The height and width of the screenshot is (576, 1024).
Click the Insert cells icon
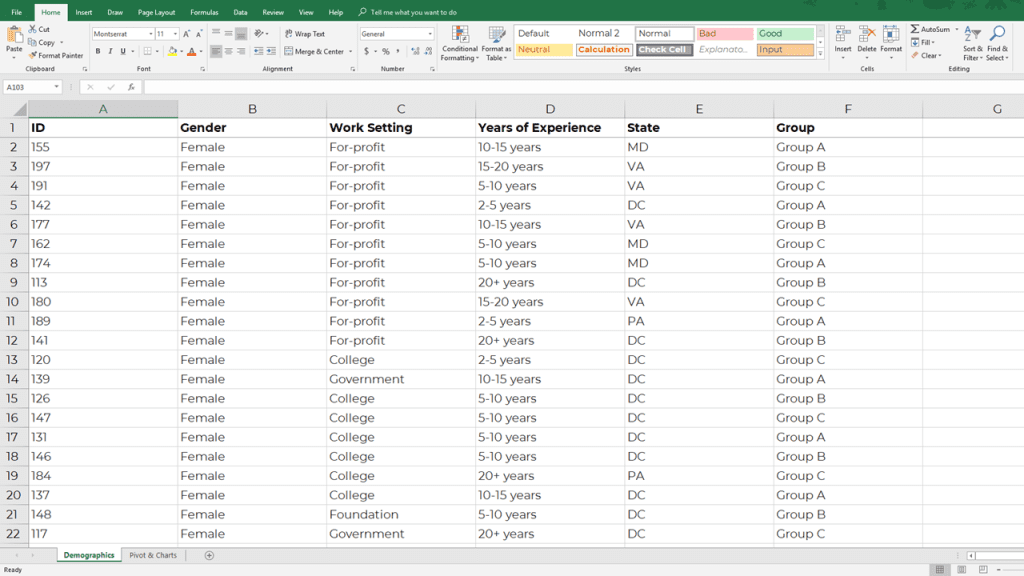(843, 35)
